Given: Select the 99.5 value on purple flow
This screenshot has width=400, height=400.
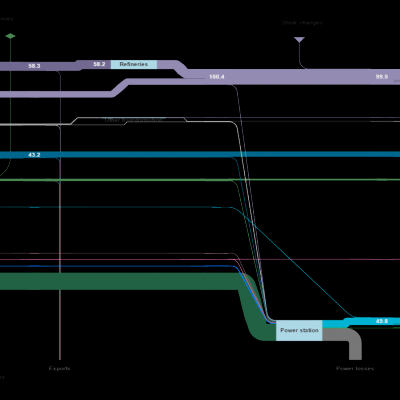Looking at the screenshot, I should (x=382, y=77).
